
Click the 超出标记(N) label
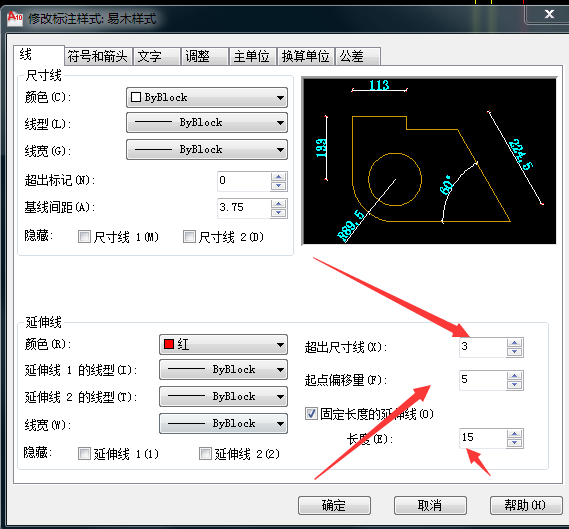click(x=60, y=180)
